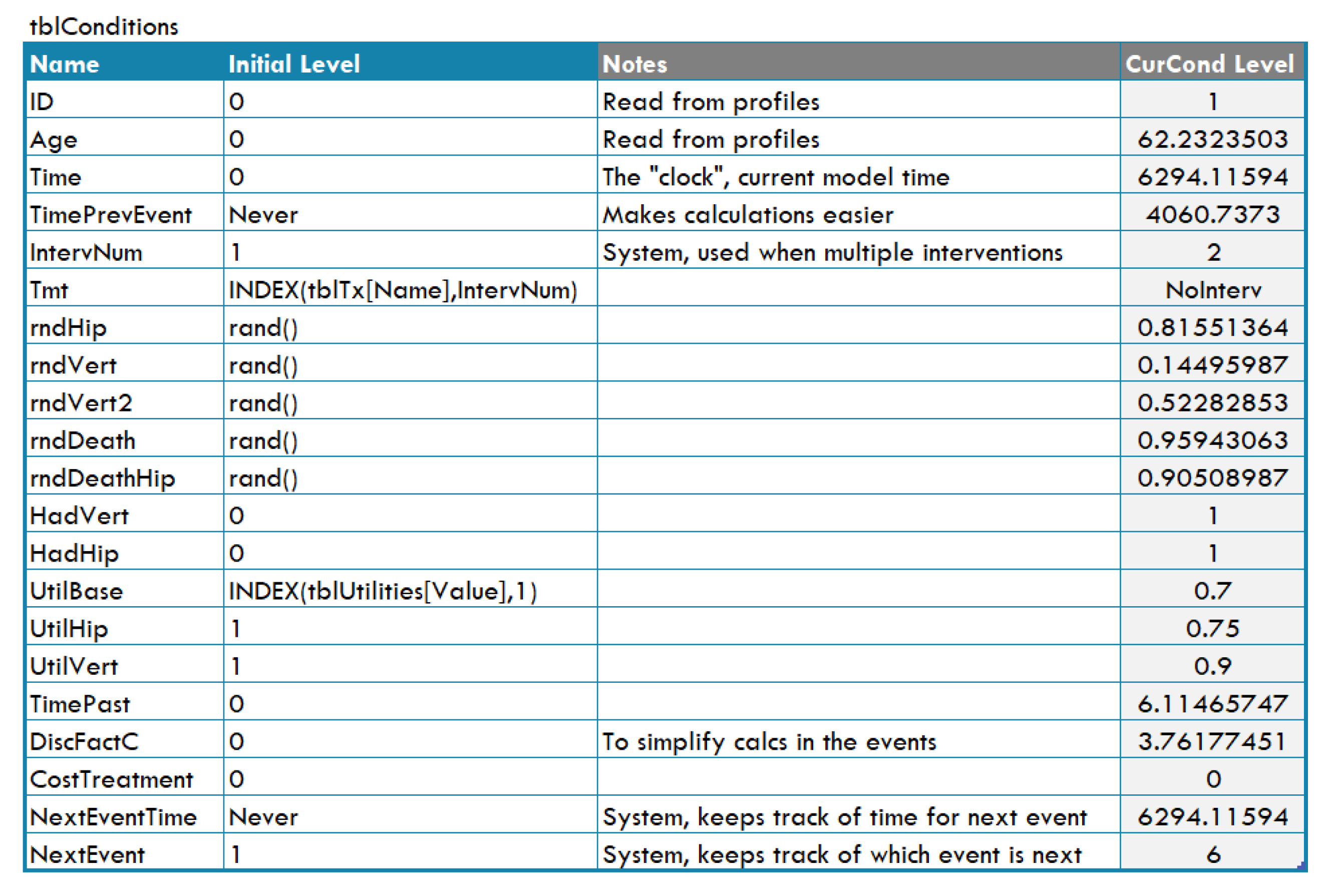The width and height of the screenshot is (1322, 896).
Task: Select the NoInterv value cell
Action: [x=1213, y=290]
